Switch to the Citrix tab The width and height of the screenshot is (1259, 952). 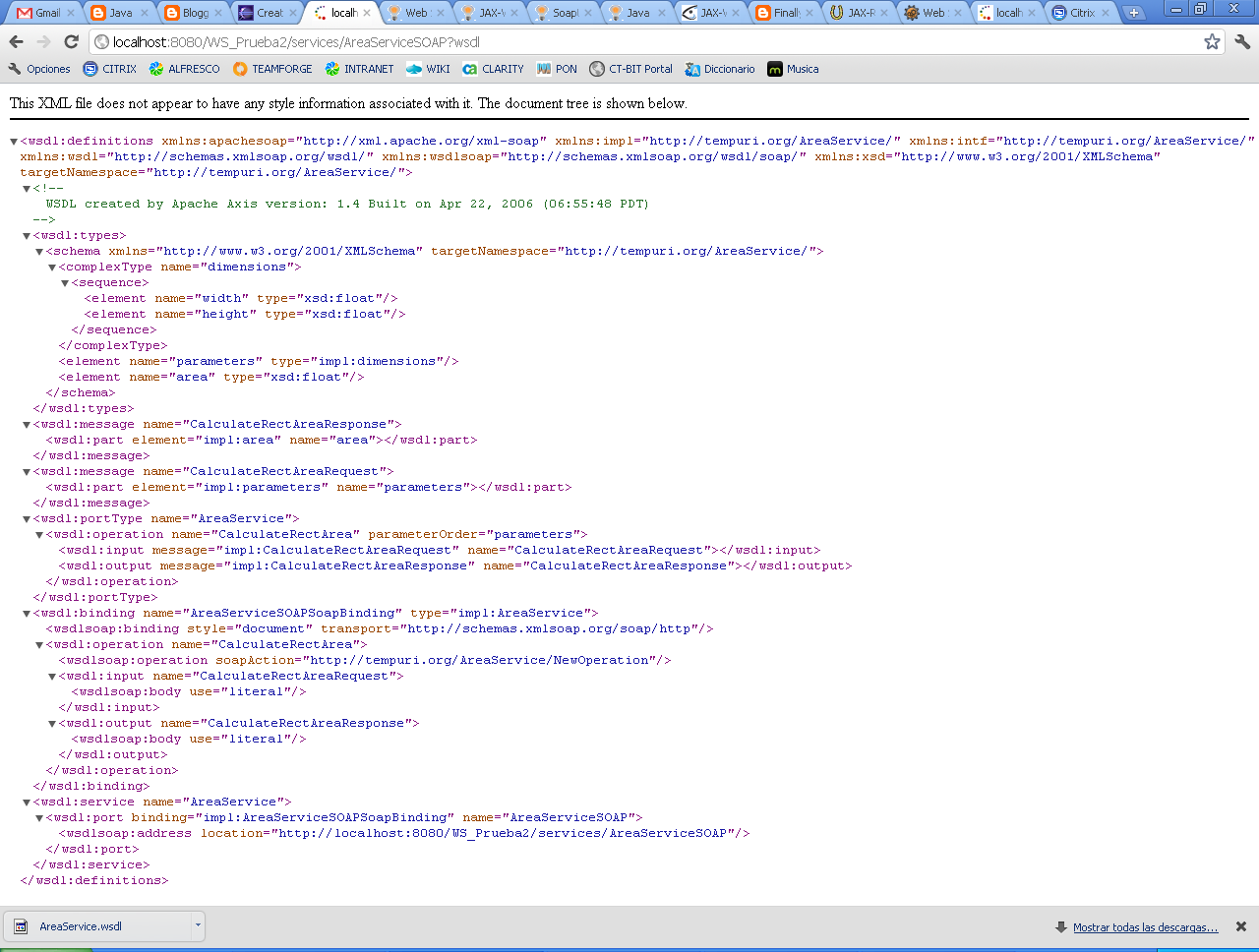click(x=1082, y=13)
